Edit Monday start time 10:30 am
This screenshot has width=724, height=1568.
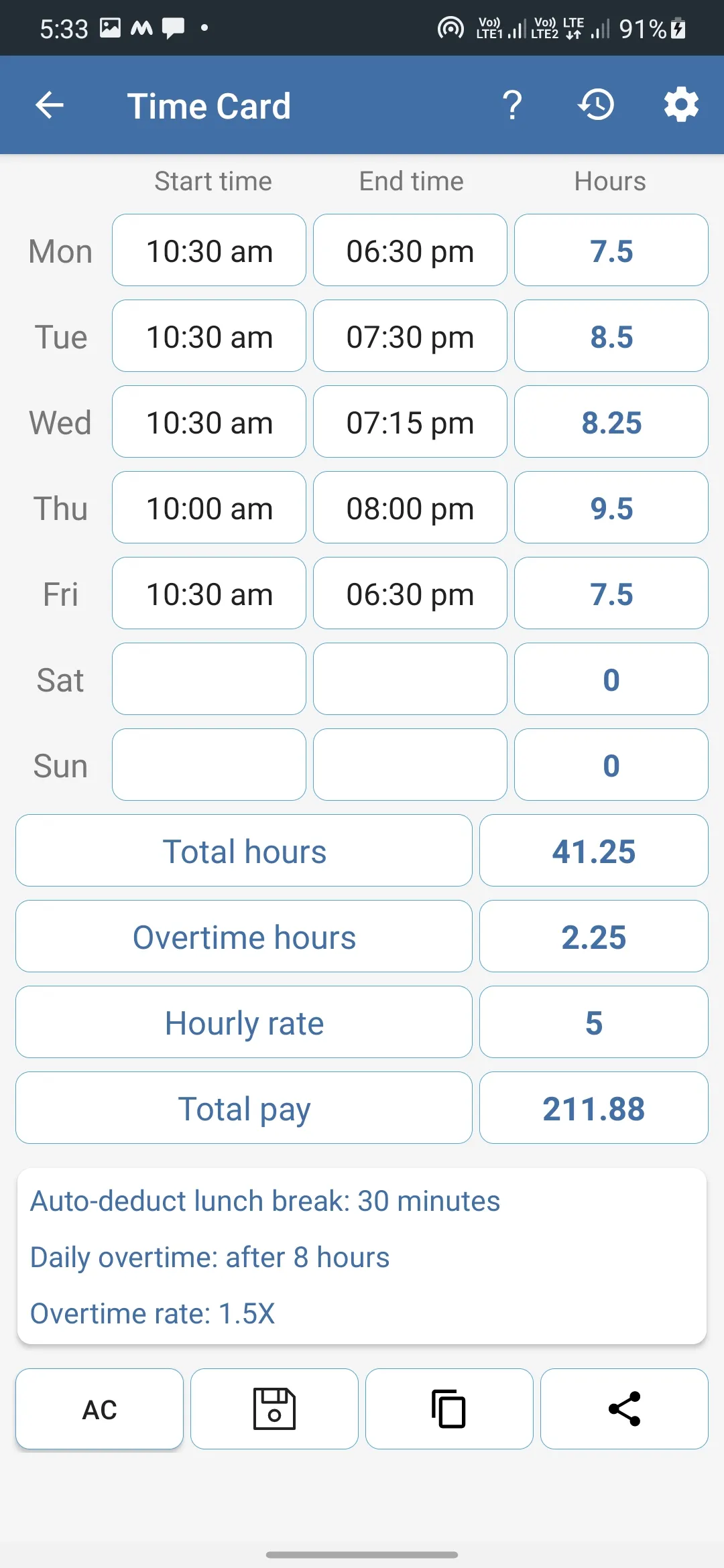pos(209,250)
